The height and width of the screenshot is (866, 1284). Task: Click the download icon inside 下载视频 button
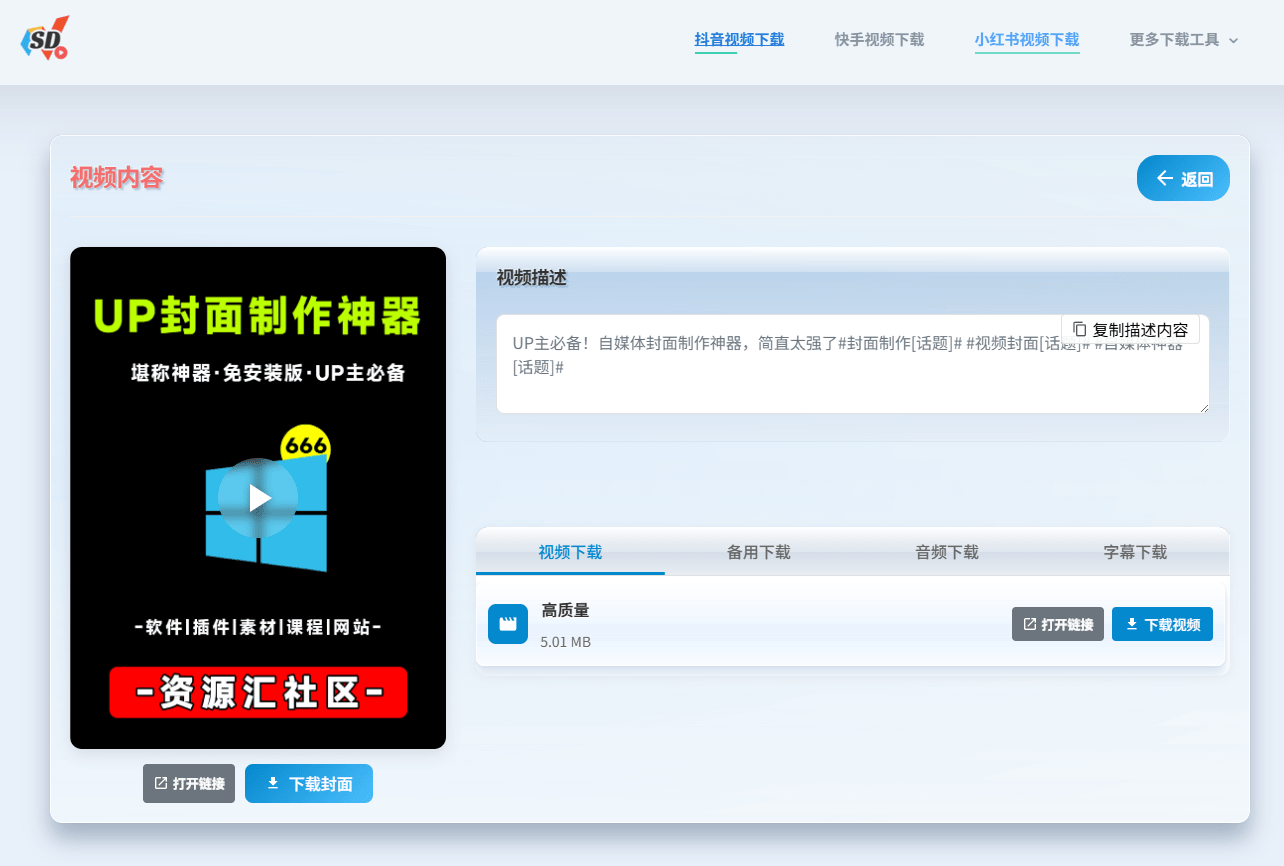pyautogui.click(x=1130, y=623)
